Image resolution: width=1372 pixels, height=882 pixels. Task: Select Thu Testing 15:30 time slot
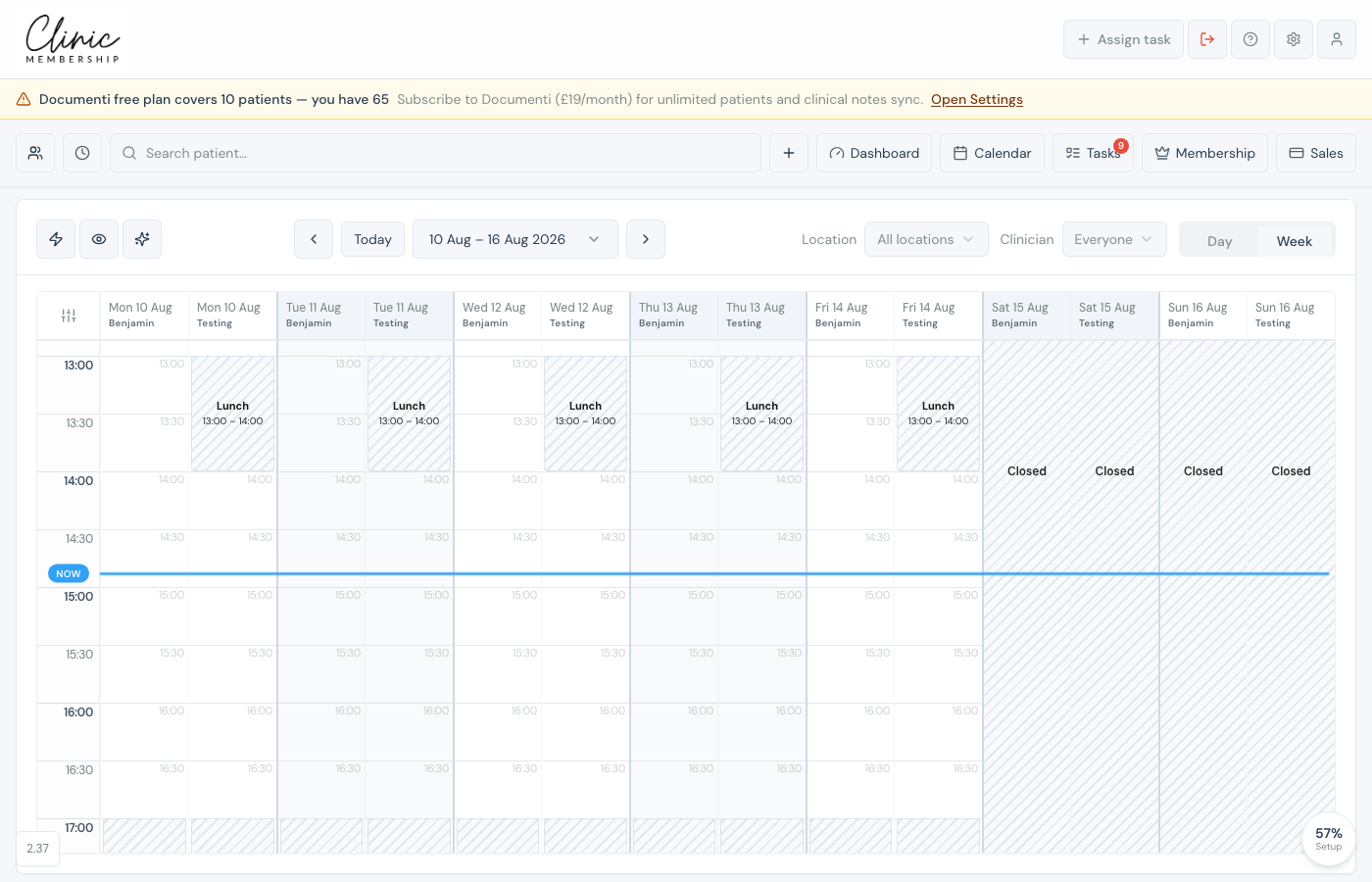[761, 674]
